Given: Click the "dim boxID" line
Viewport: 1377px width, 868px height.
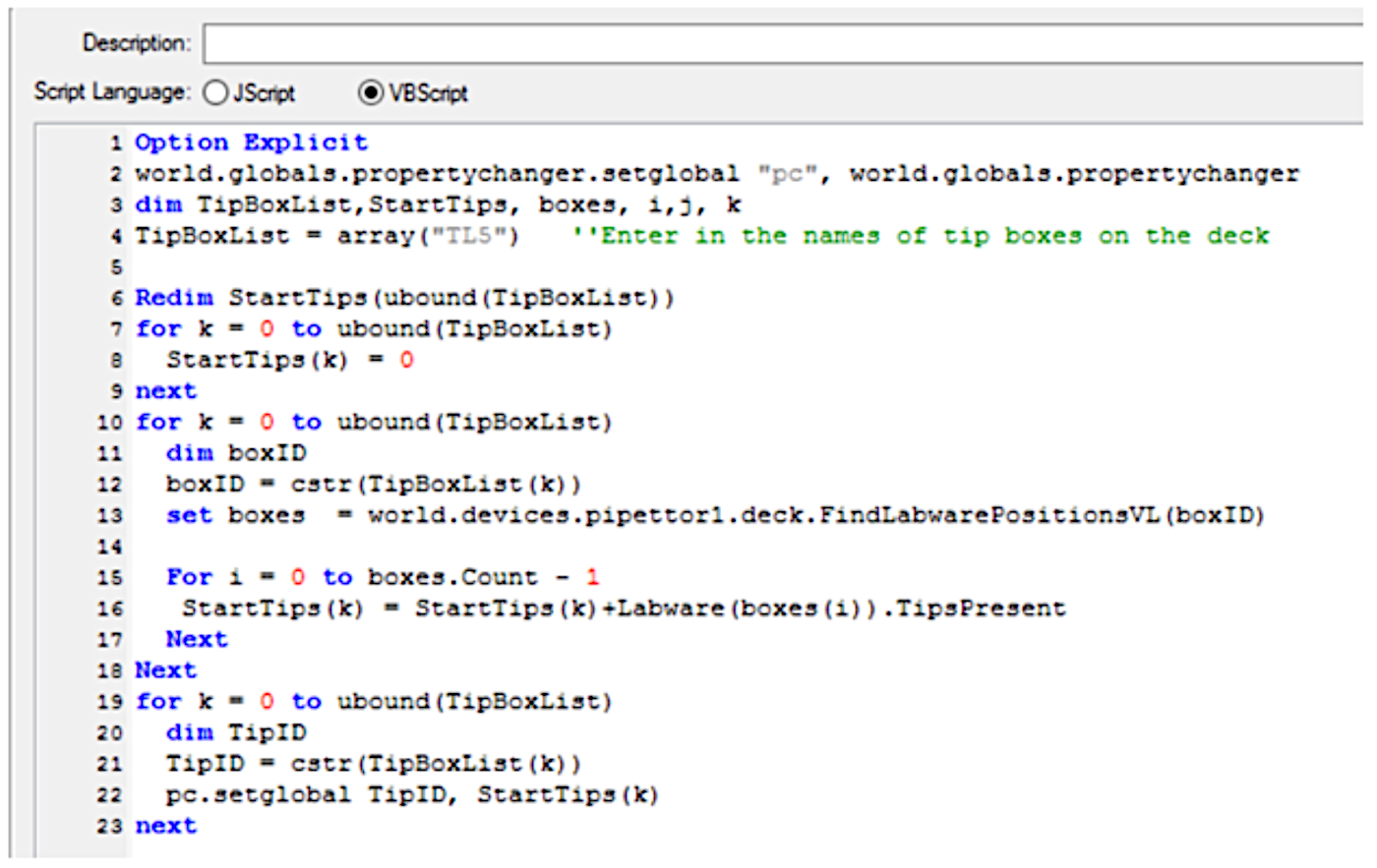Looking at the screenshot, I should pos(236,453).
